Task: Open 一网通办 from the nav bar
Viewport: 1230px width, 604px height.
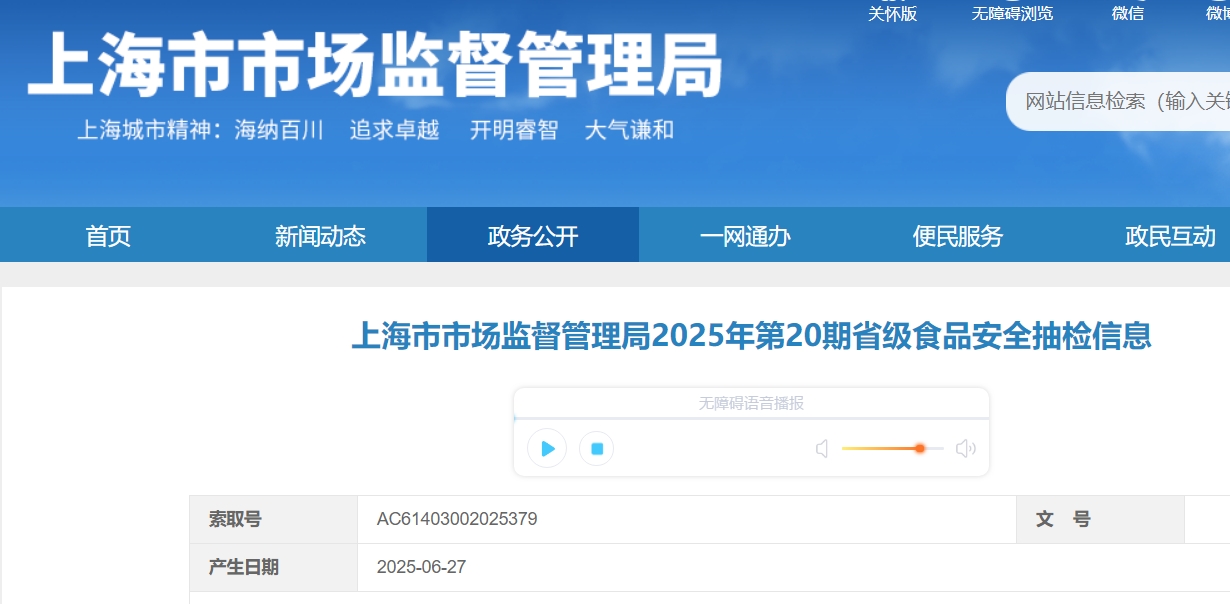Action: tap(745, 236)
